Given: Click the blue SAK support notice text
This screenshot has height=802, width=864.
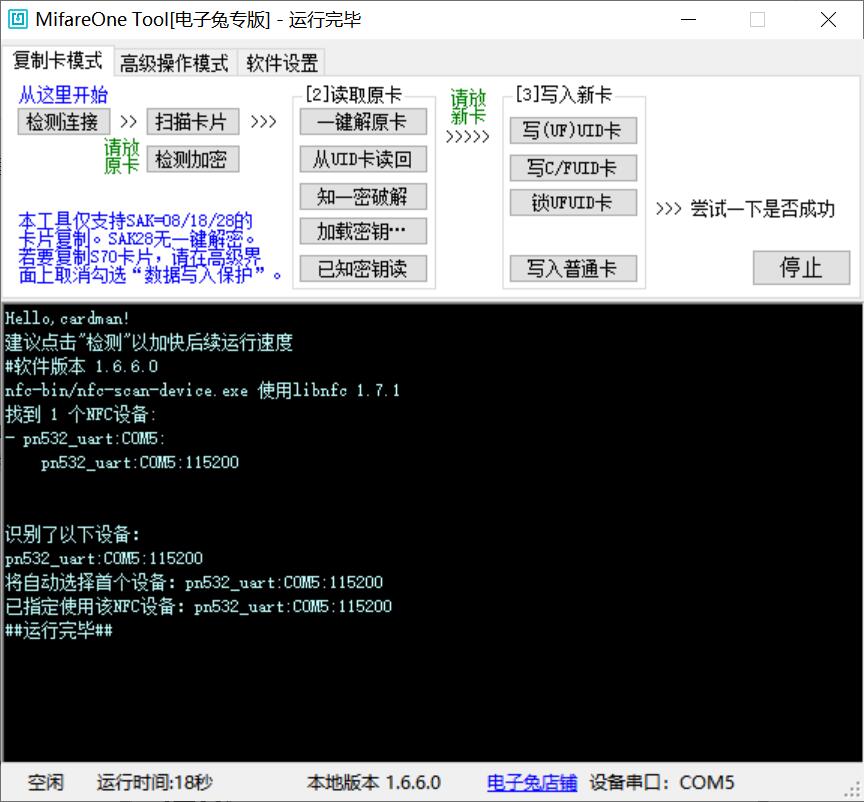Looking at the screenshot, I should [x=150, y=247].
